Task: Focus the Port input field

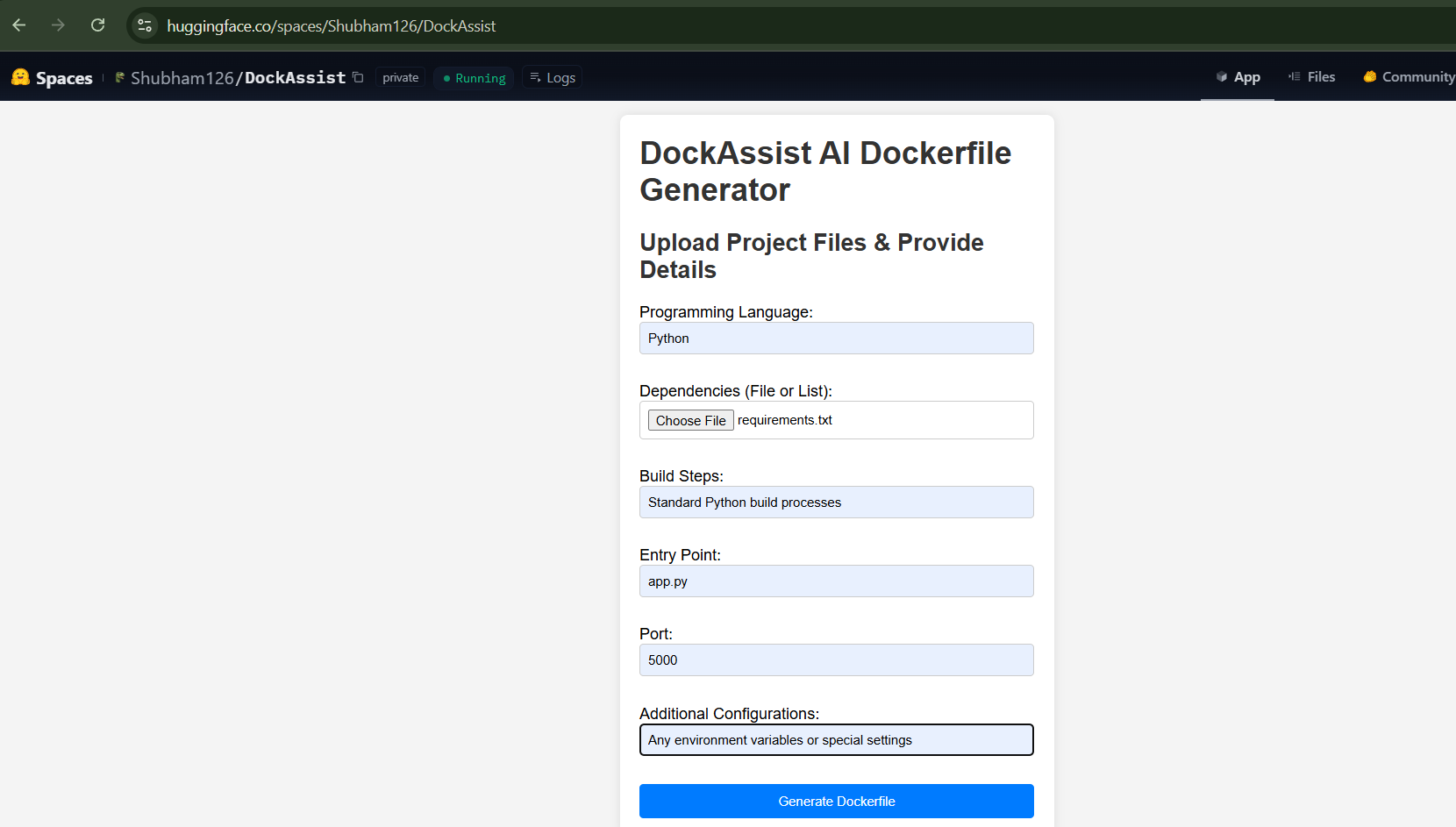Action: [837, 659]
